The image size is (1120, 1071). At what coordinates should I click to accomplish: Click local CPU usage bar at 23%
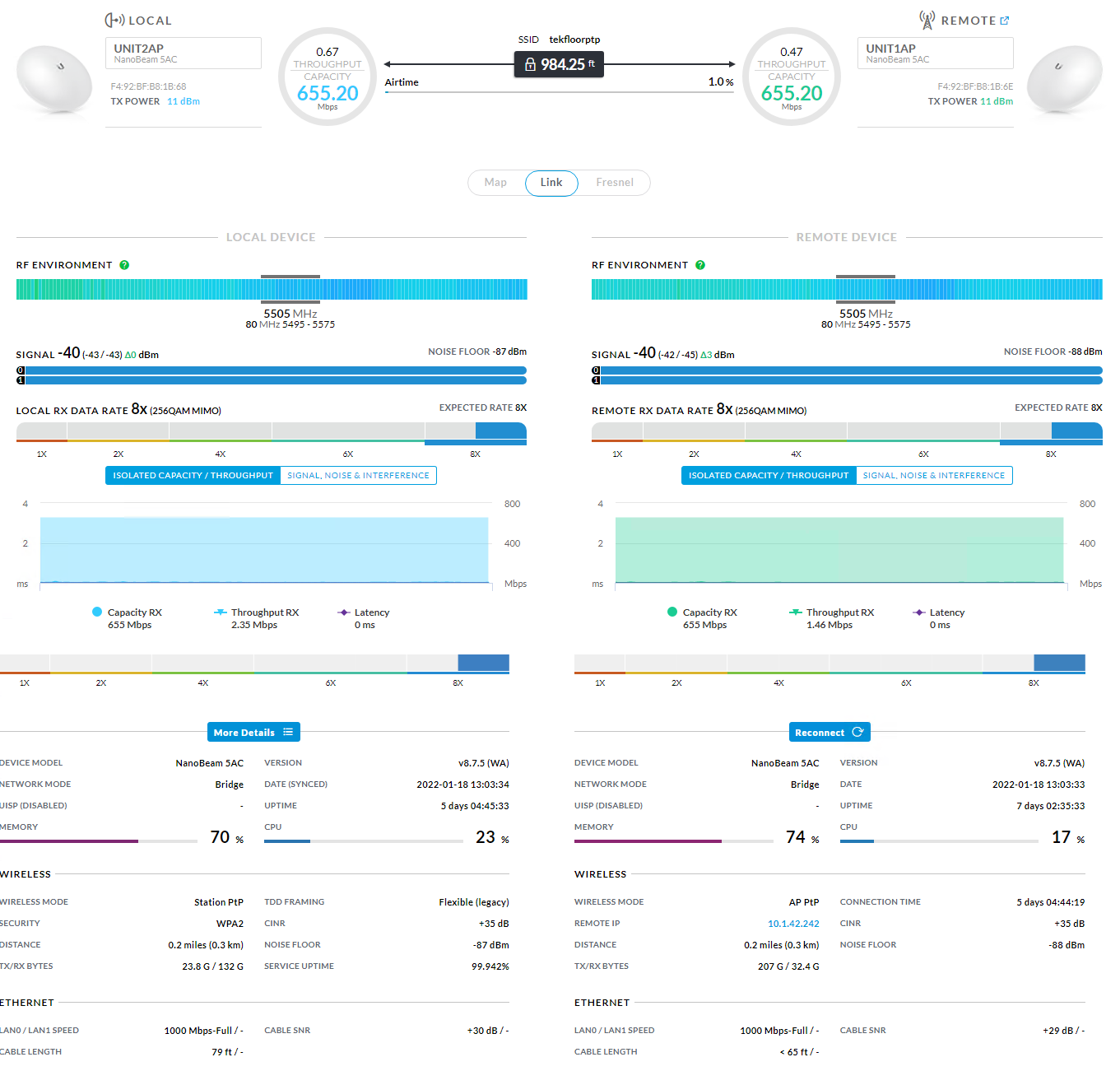364,841
